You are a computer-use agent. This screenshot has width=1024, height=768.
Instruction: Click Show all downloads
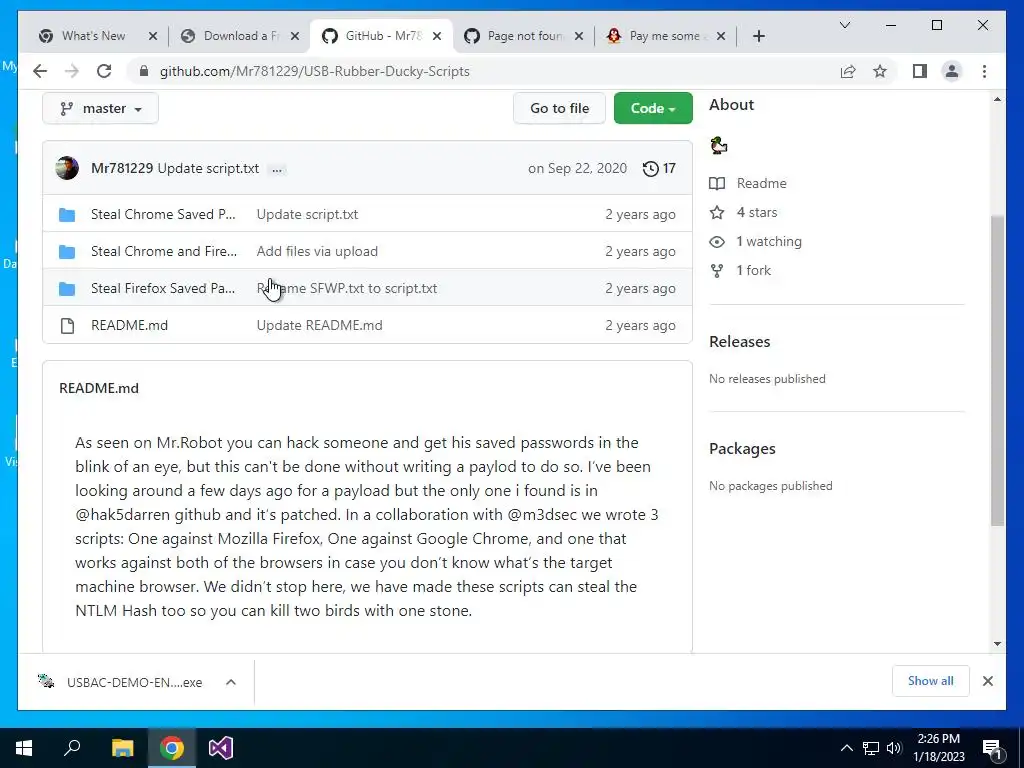(931, 681)
